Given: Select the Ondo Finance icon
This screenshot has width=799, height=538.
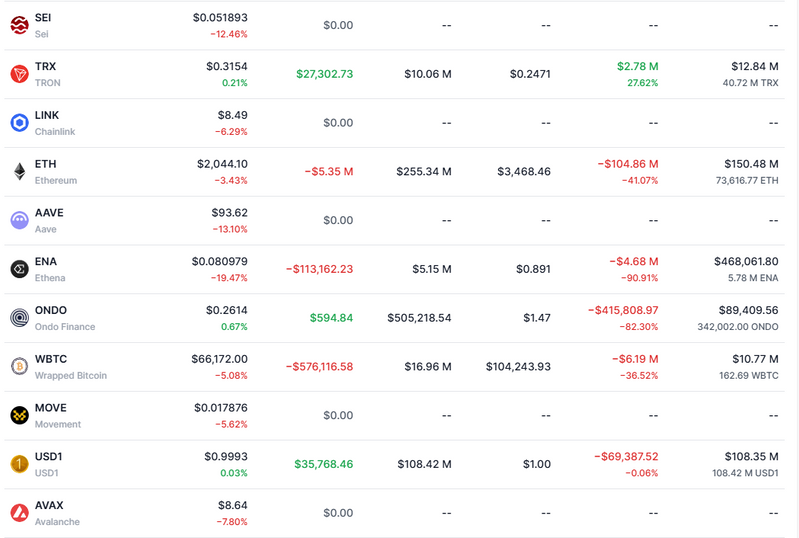Looking at the screenshot, I should click(x=19, y=318).
